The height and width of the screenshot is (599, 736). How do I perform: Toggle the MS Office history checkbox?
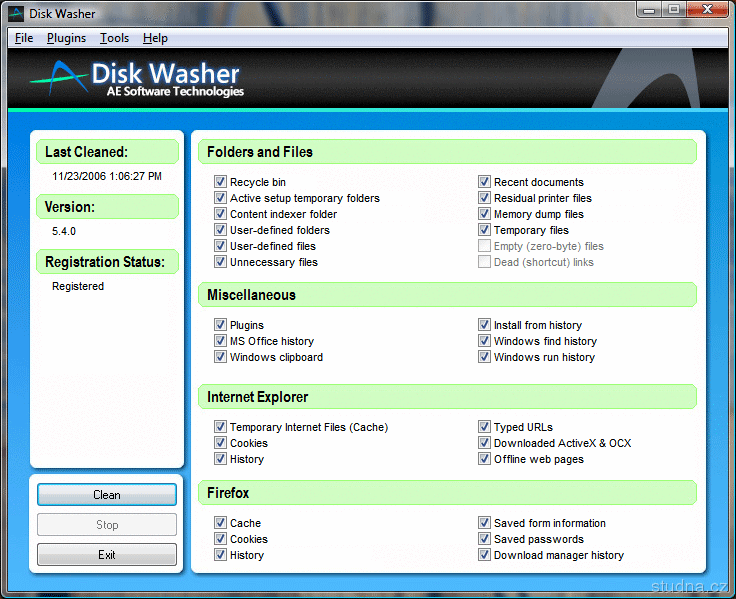pyautogui.click(x=220, y=341)
